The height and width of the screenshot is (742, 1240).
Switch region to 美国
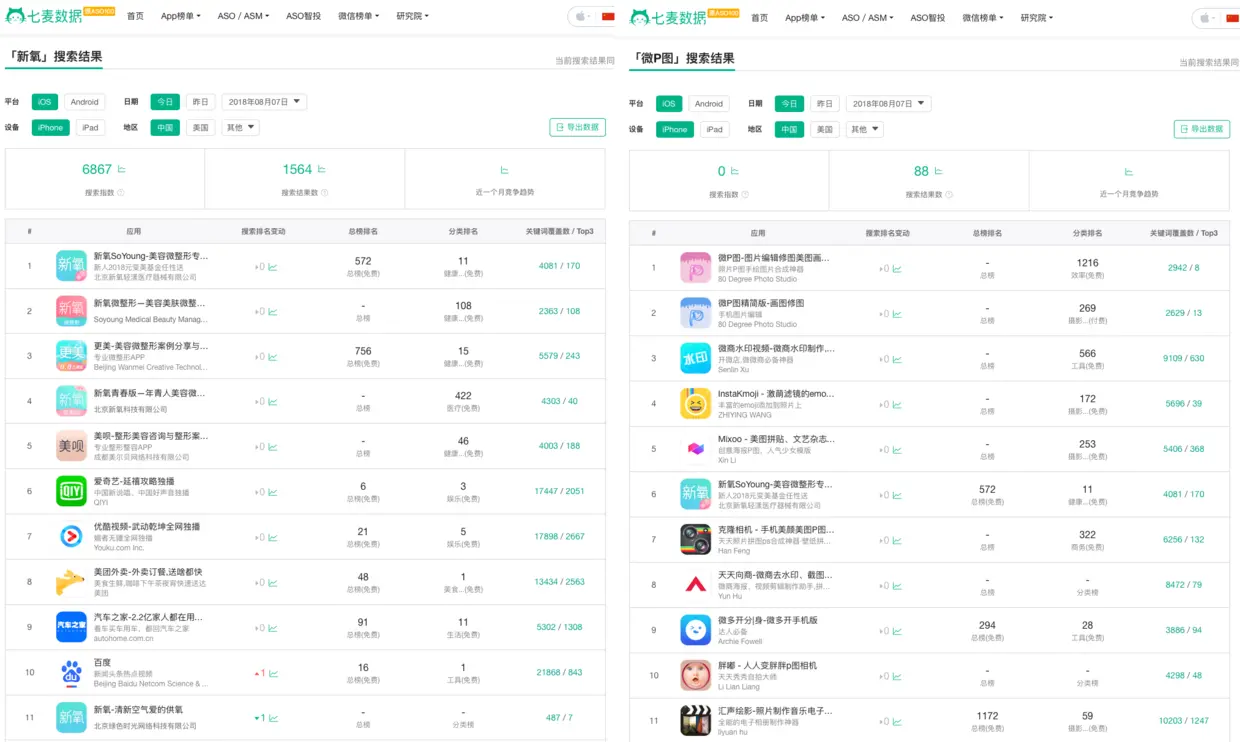[198, 127]
